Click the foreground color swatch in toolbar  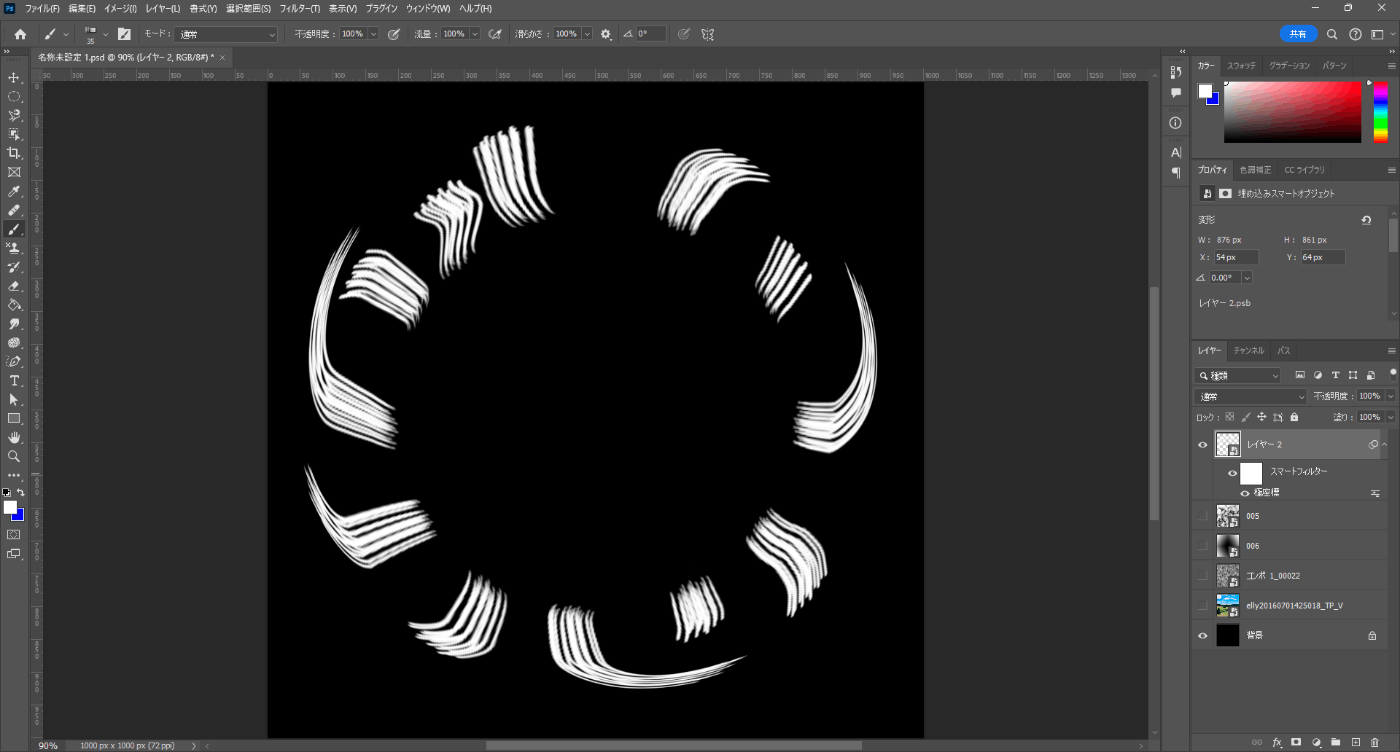(10, 508)
